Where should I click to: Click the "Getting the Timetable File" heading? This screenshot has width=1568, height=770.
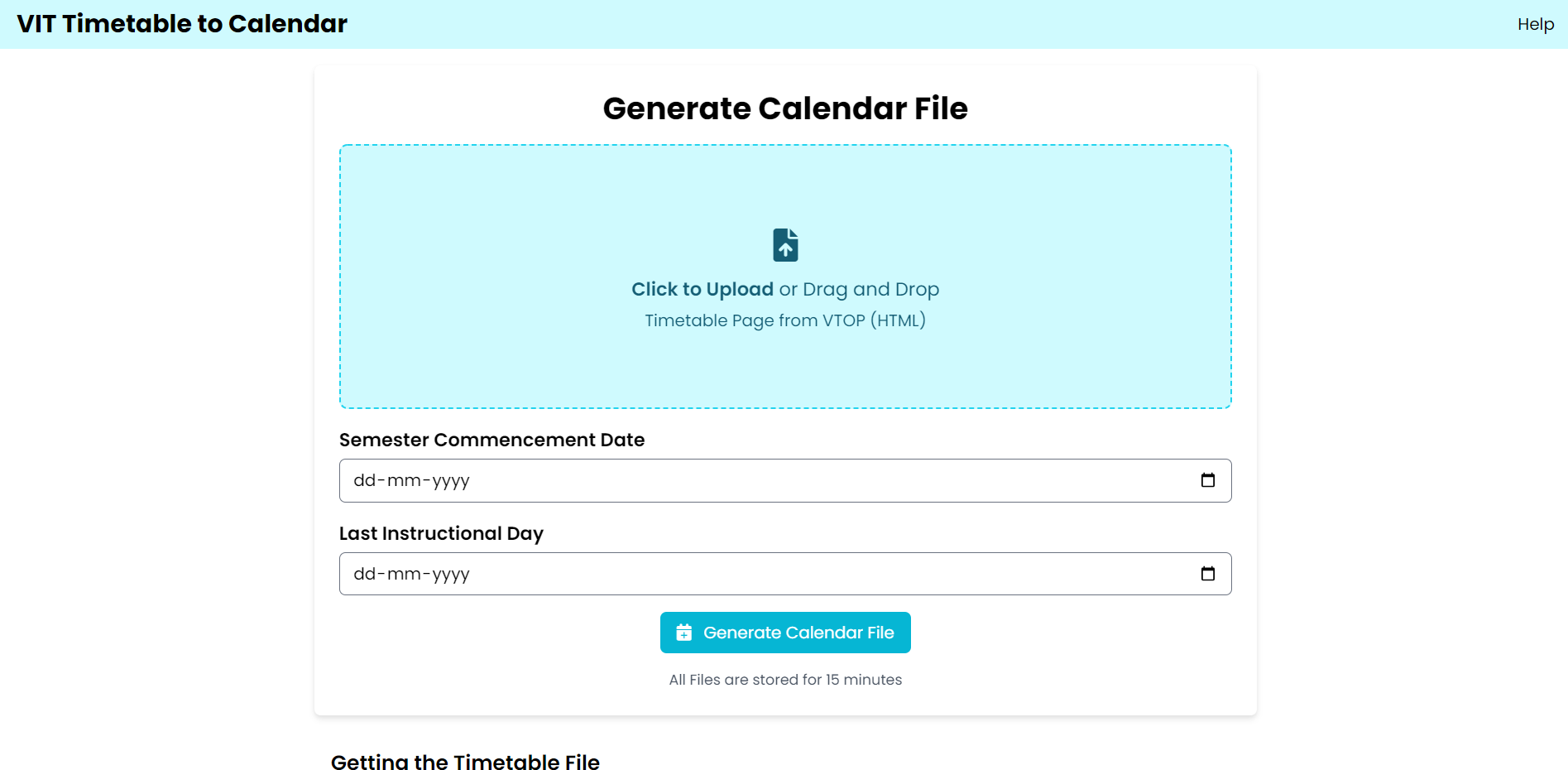(465, 762)
